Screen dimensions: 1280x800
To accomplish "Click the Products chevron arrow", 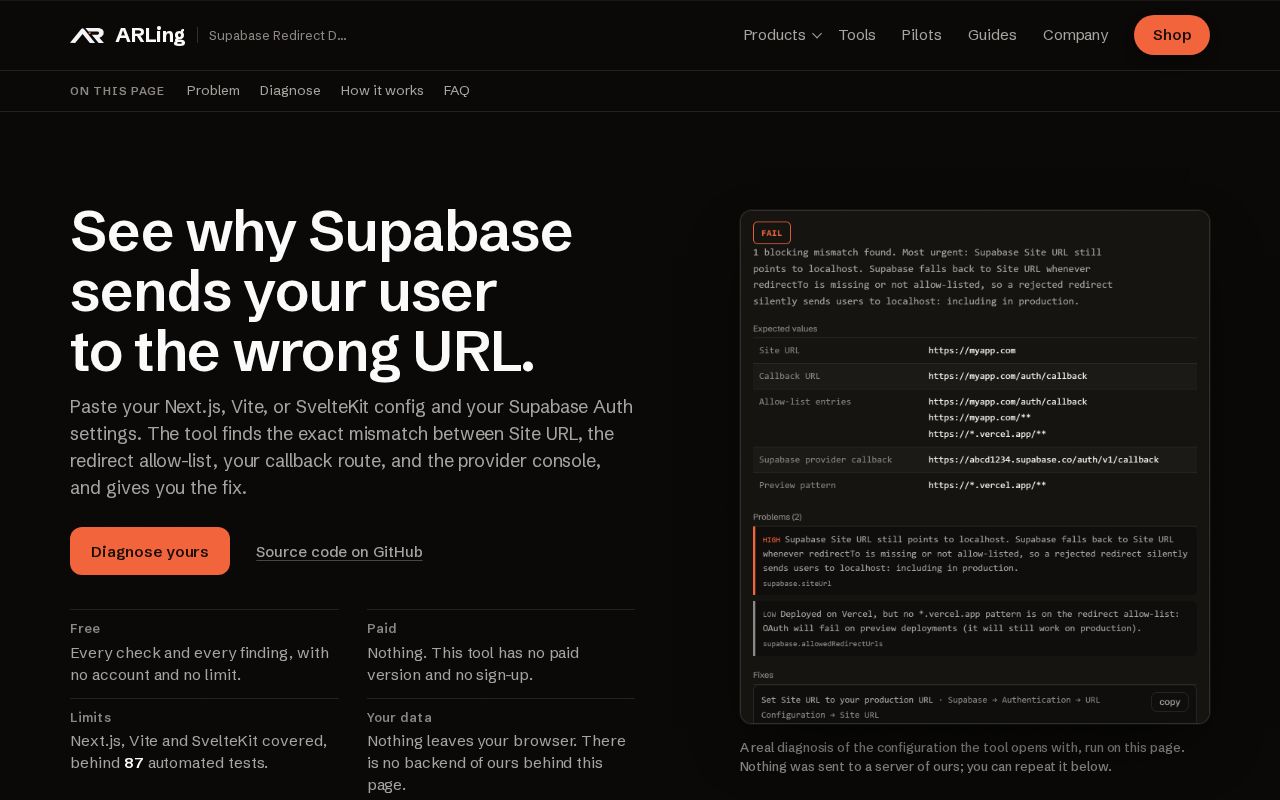I will point(816,36).
